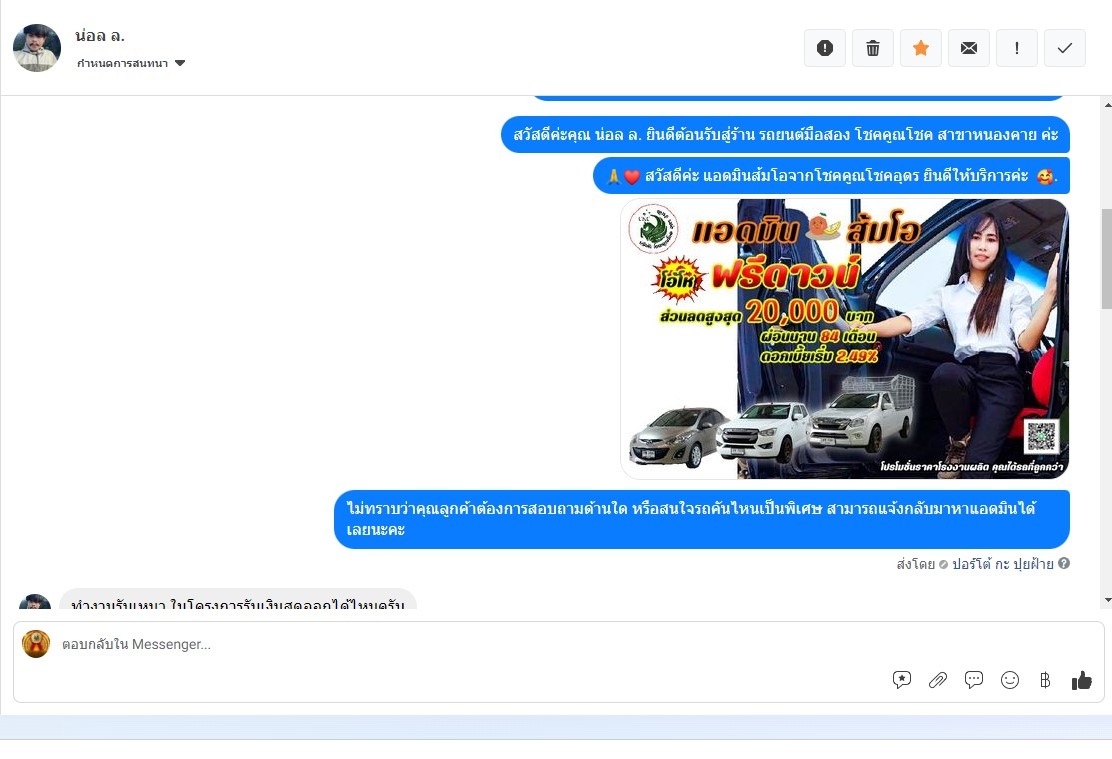1112x759 pixels.
Task: Attach a file with paperclip icon
Action: [938, 680]
